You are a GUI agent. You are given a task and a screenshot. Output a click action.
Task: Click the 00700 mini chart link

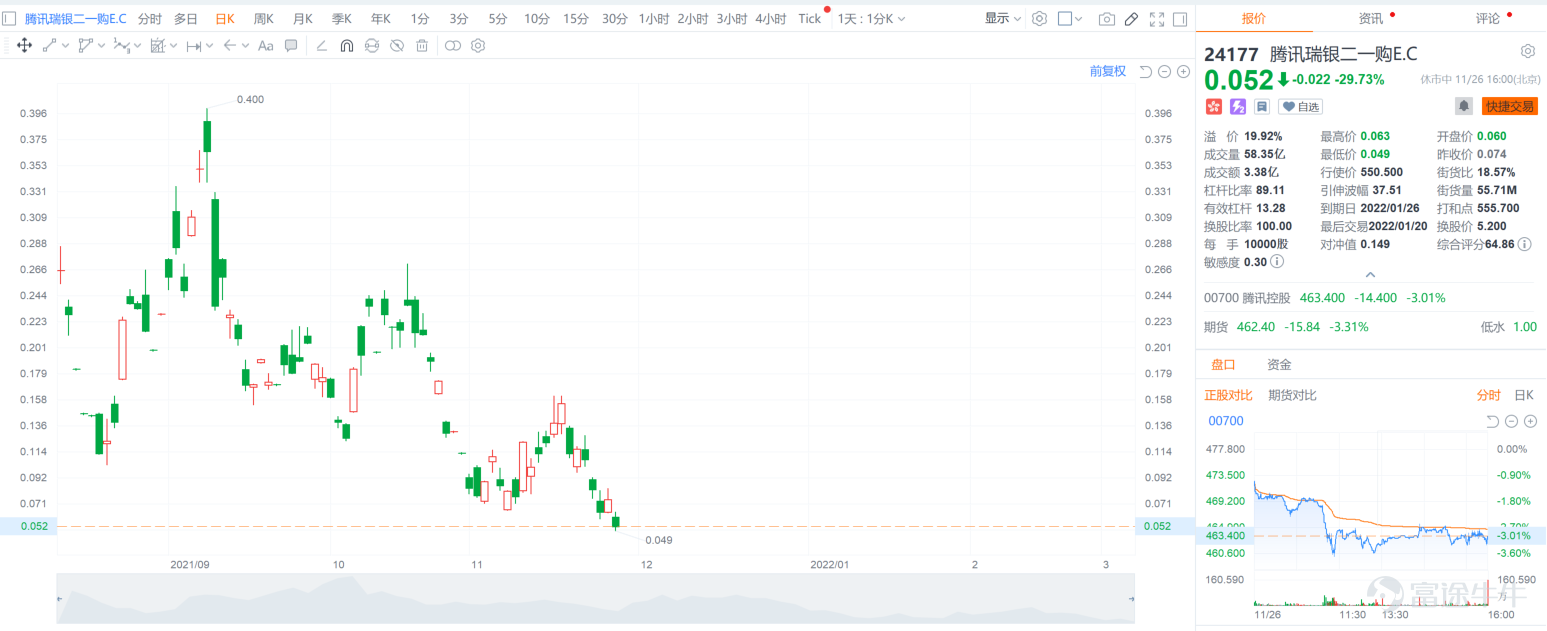click(x=1225, y=421)
